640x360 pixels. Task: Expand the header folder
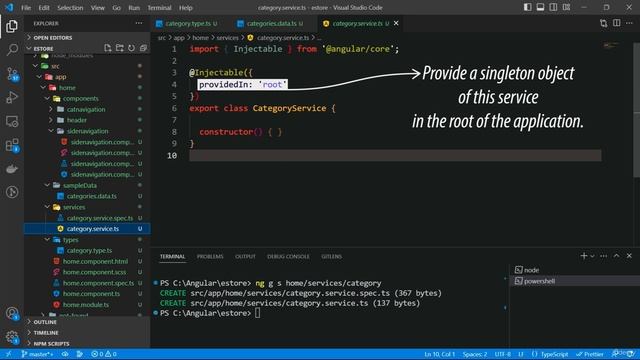[x=76, y=120]
